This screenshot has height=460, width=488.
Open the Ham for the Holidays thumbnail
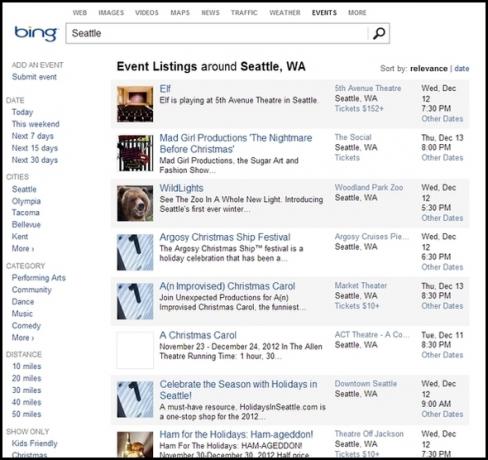(135, 444)
